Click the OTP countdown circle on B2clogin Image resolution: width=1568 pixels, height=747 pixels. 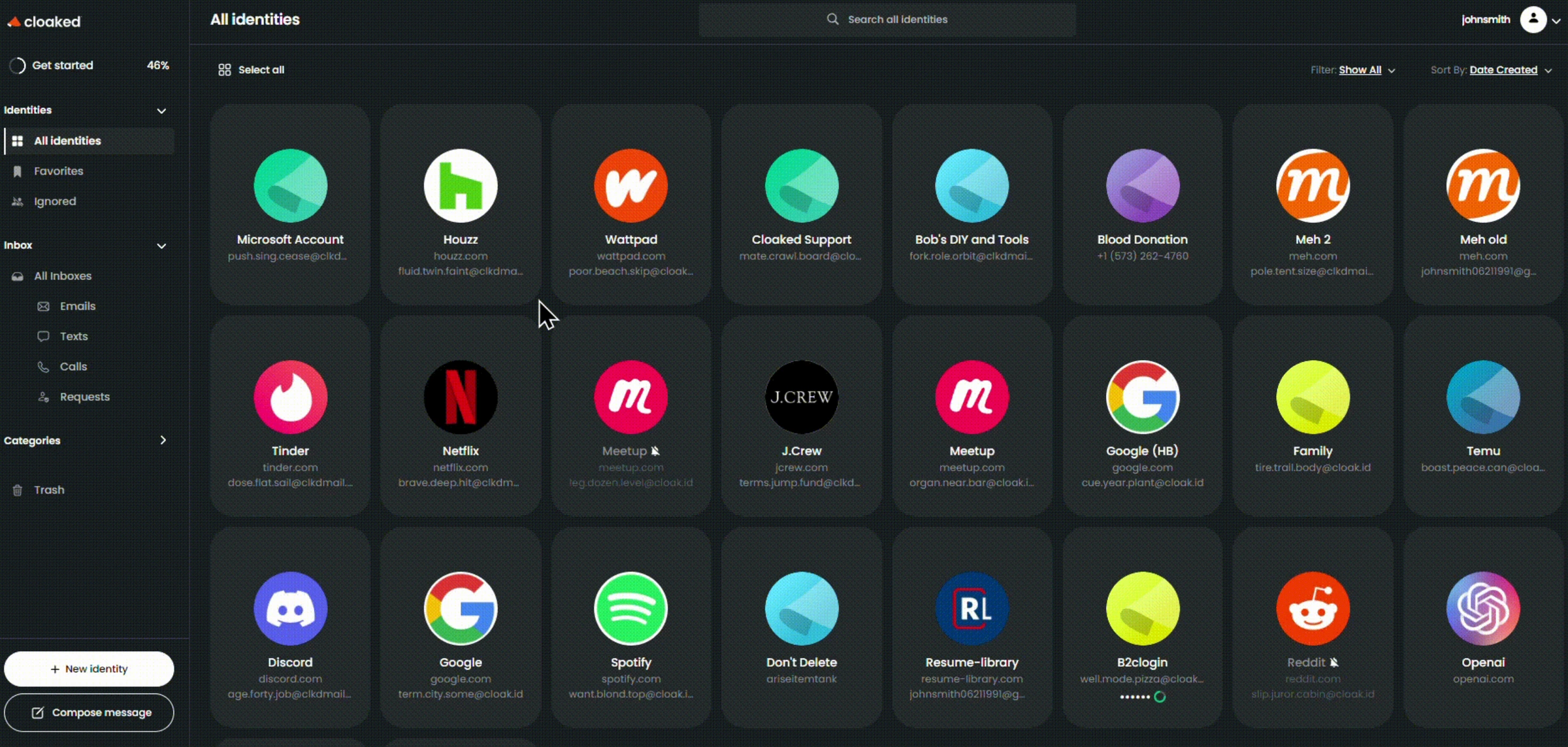click(1161, 697)
